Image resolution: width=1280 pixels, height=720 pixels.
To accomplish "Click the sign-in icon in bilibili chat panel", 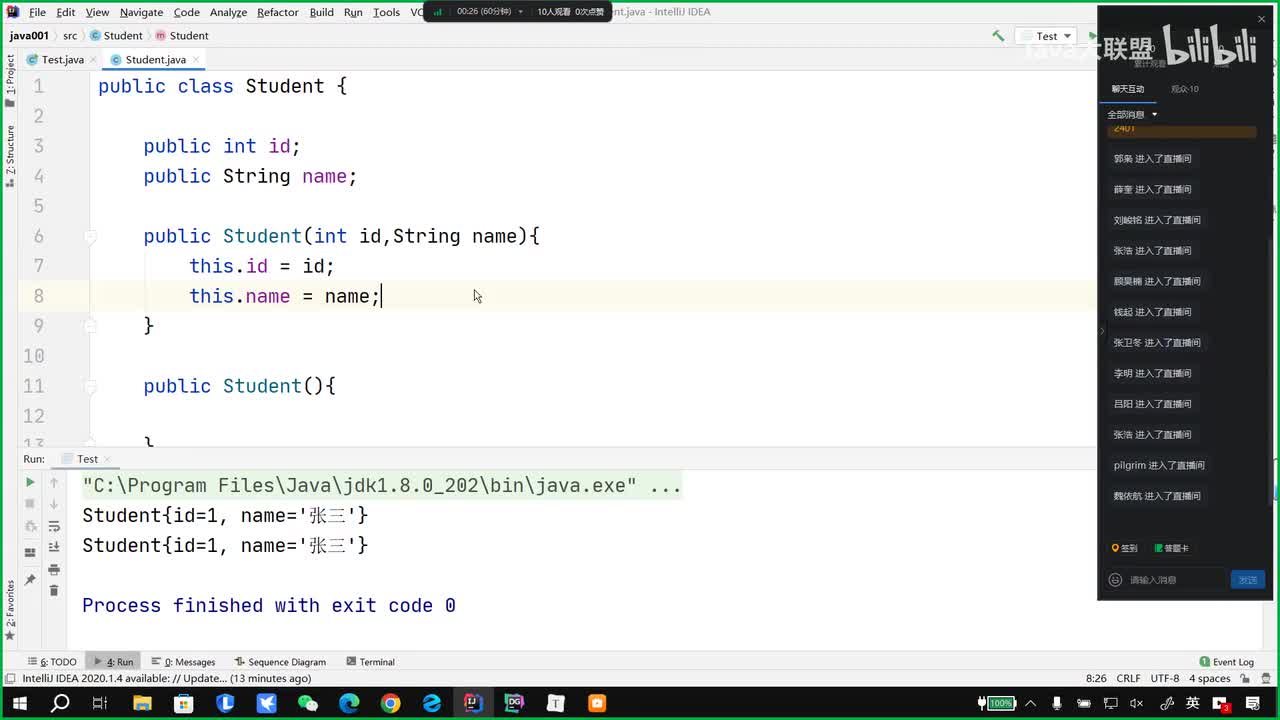I will 1125,548.
